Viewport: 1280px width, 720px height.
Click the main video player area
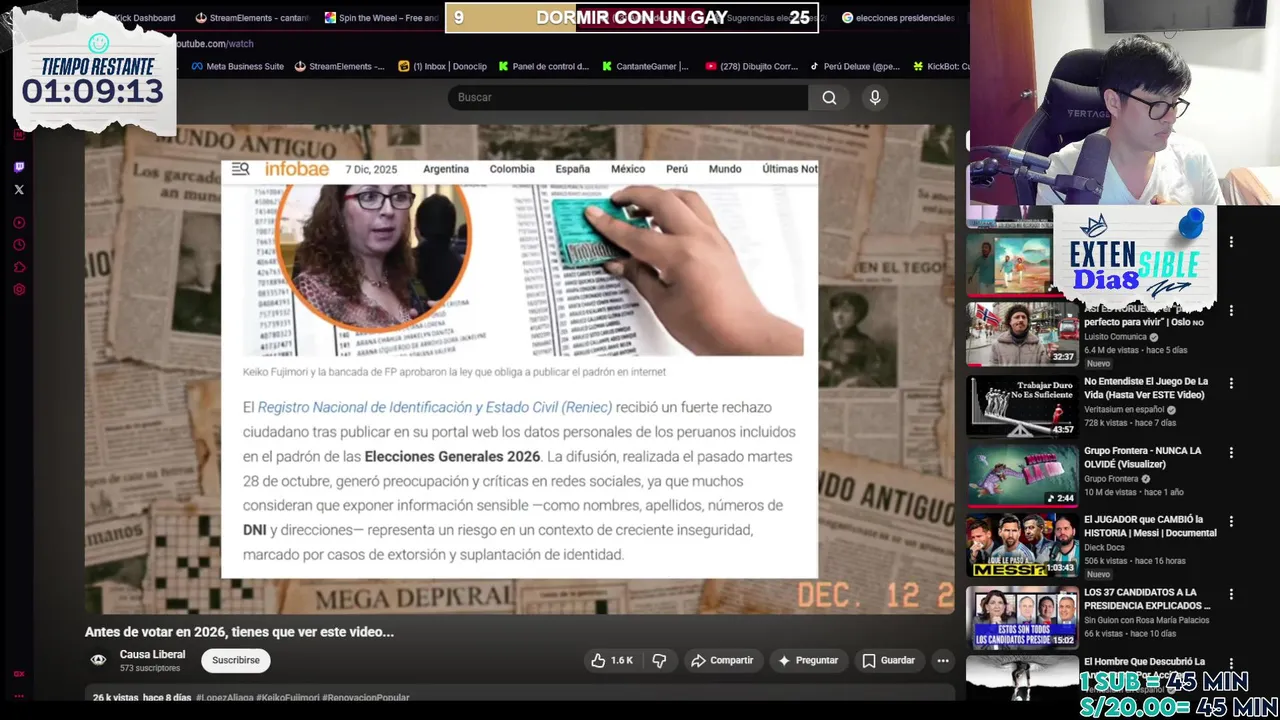tap(519, 369)
